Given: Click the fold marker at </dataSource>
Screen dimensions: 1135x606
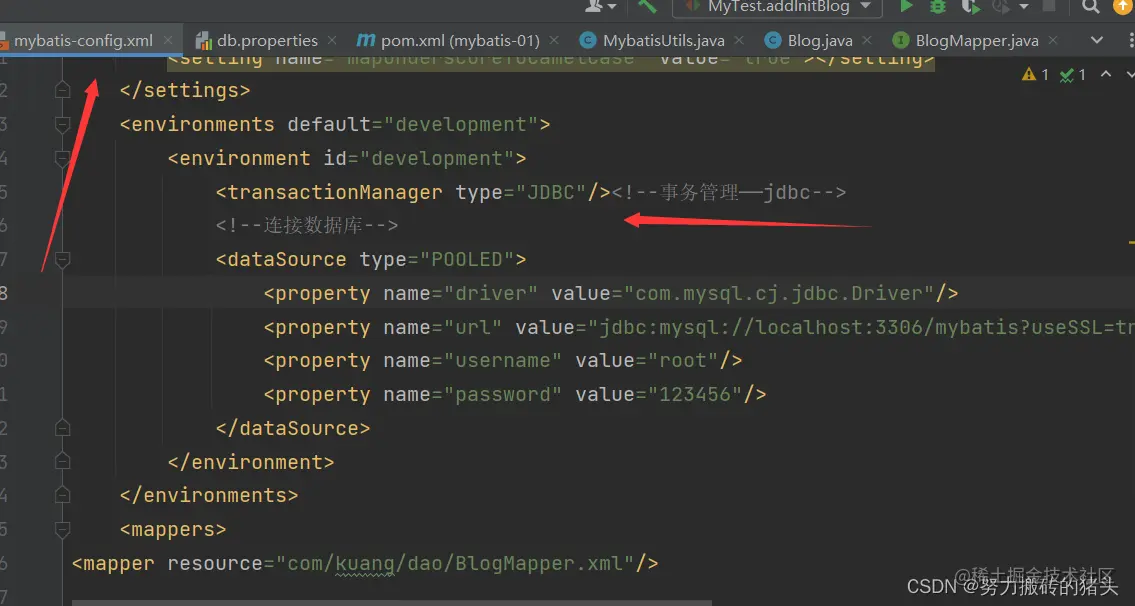Looking at the screenshot, I should pos(62,428).
